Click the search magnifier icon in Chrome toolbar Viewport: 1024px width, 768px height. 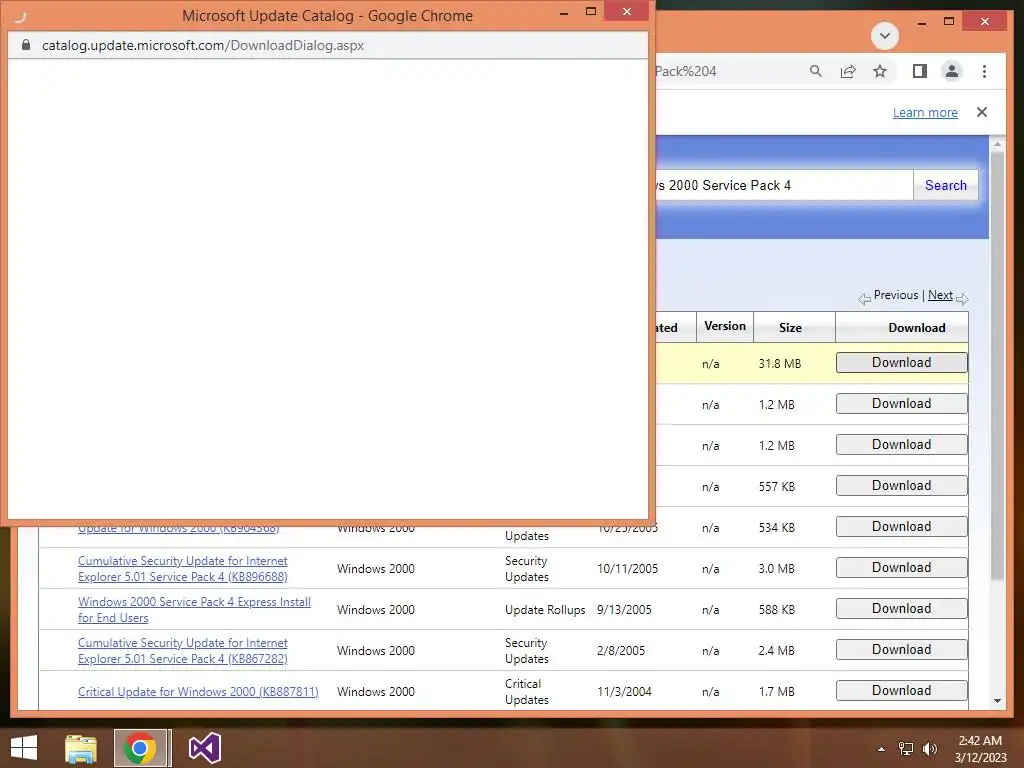coord(816,71)
